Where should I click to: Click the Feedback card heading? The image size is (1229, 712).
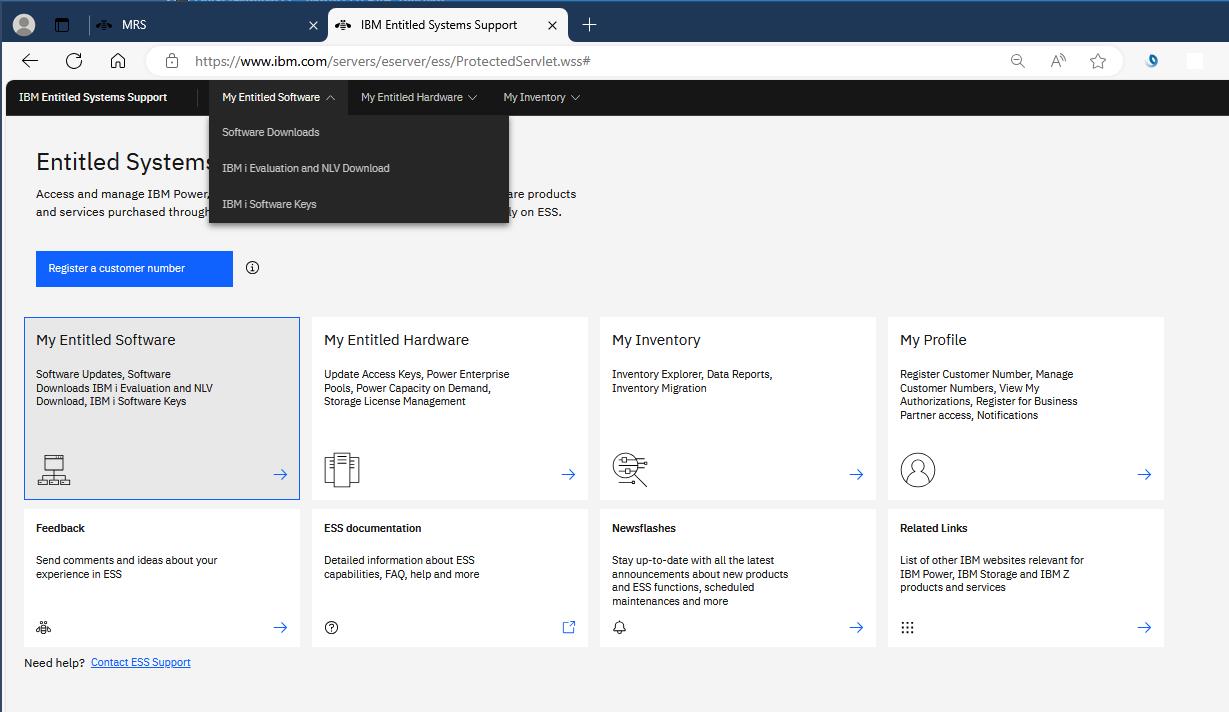point(60,528)
